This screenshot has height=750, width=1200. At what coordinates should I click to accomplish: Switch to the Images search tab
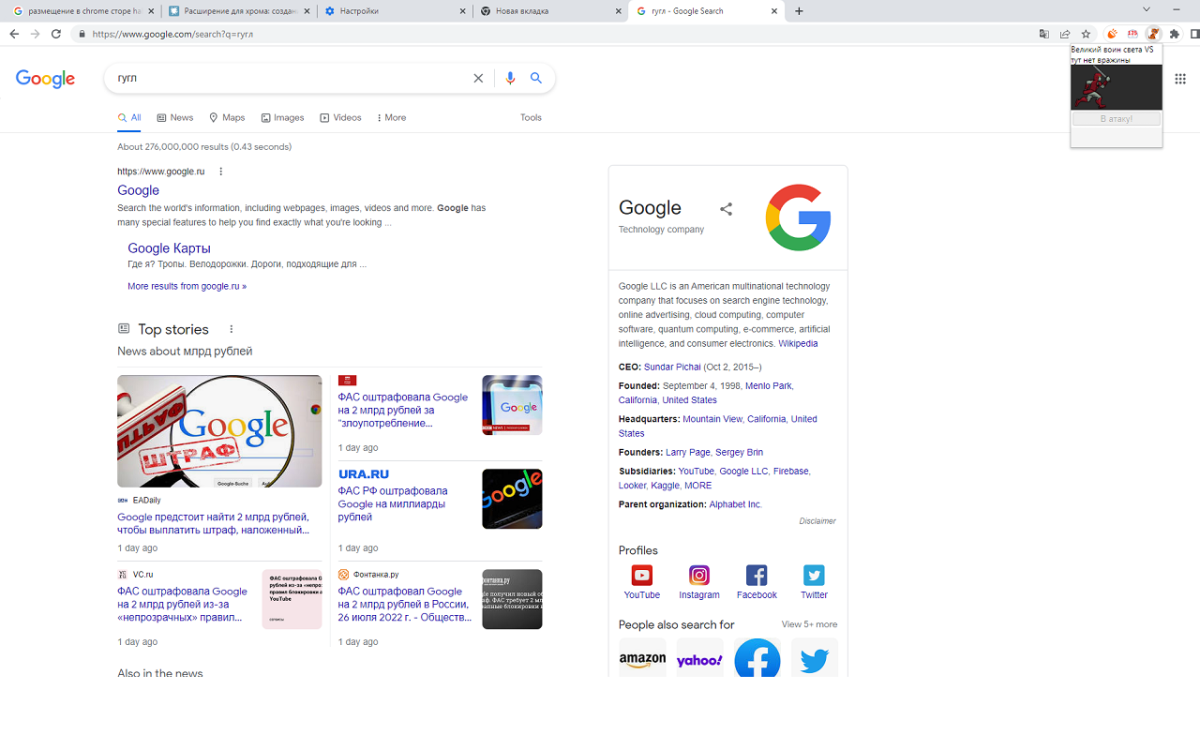click(x=282, y=118)
